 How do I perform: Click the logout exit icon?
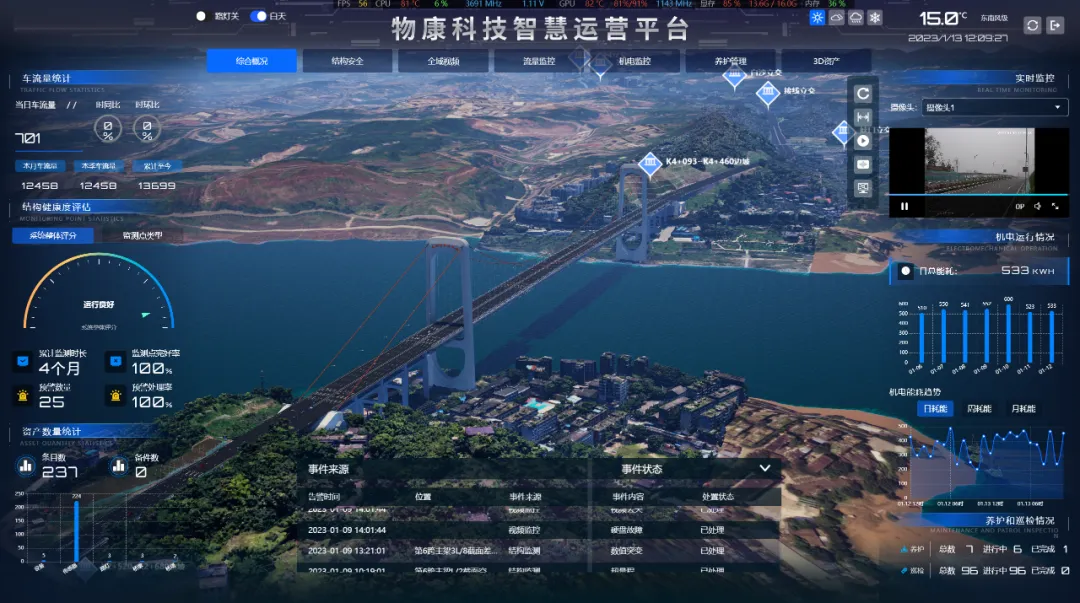[1054, 25]
